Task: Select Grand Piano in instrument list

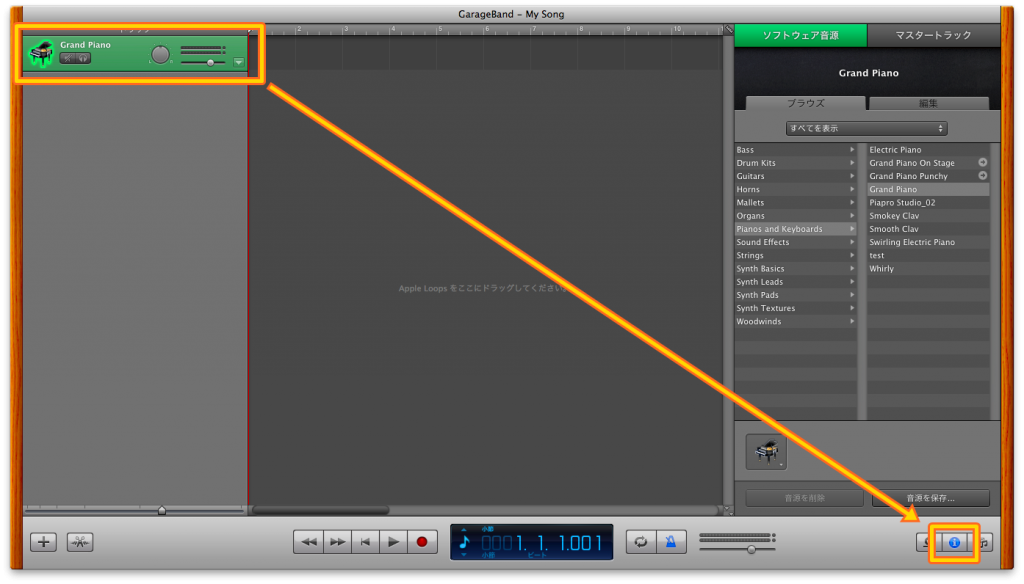Action: [928, 189]
